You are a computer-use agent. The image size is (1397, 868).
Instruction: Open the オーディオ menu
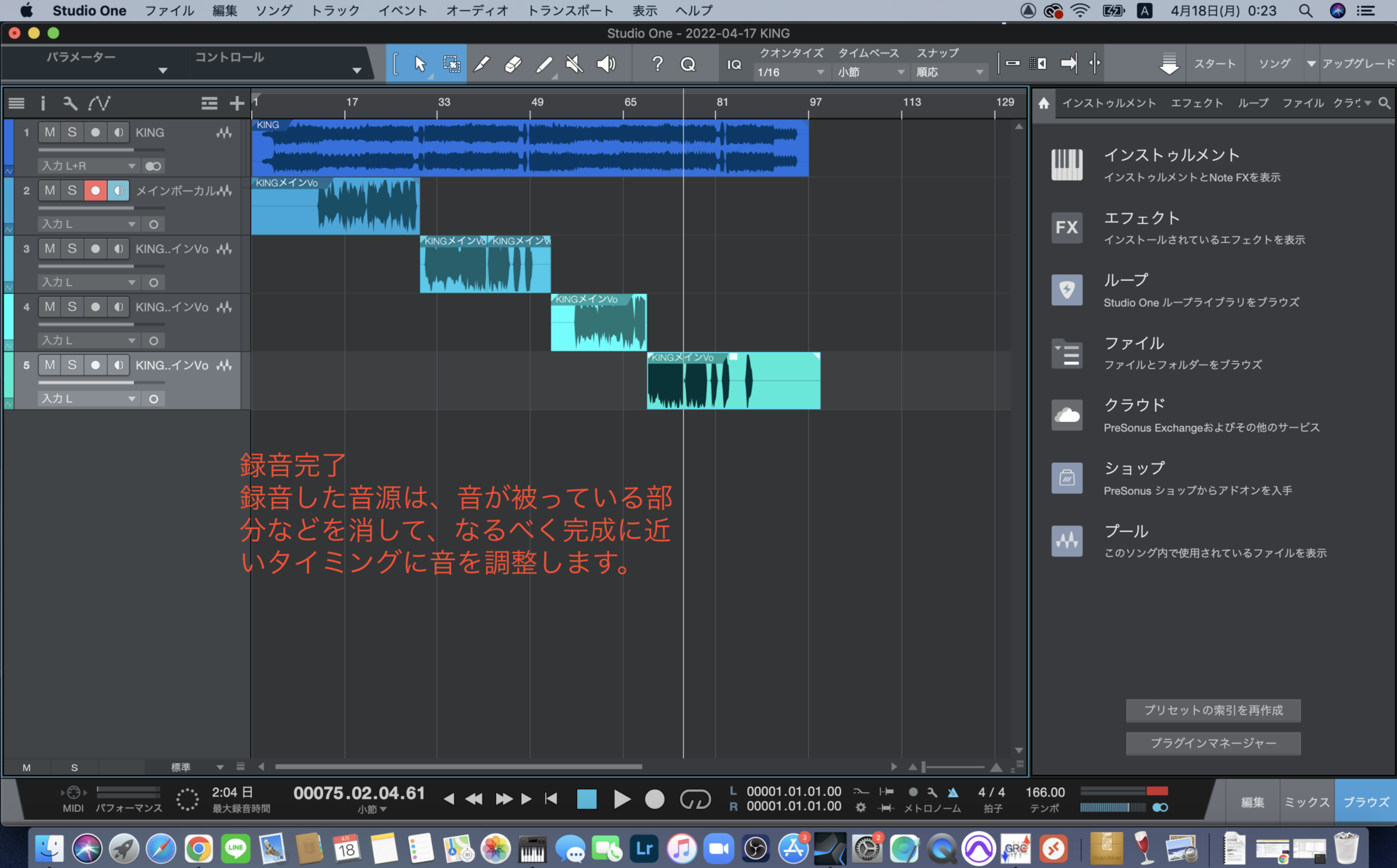(477, 10)
